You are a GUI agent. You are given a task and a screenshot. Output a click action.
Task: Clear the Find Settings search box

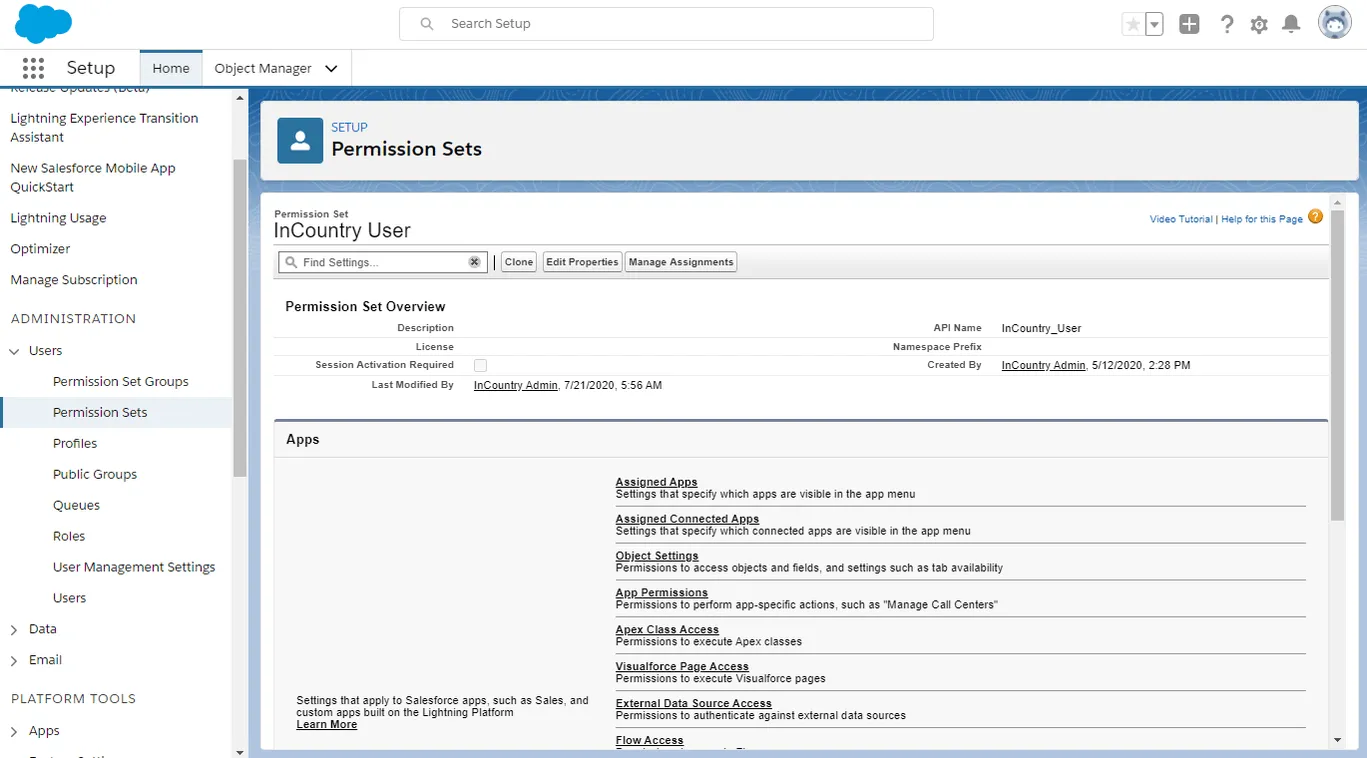474,262
